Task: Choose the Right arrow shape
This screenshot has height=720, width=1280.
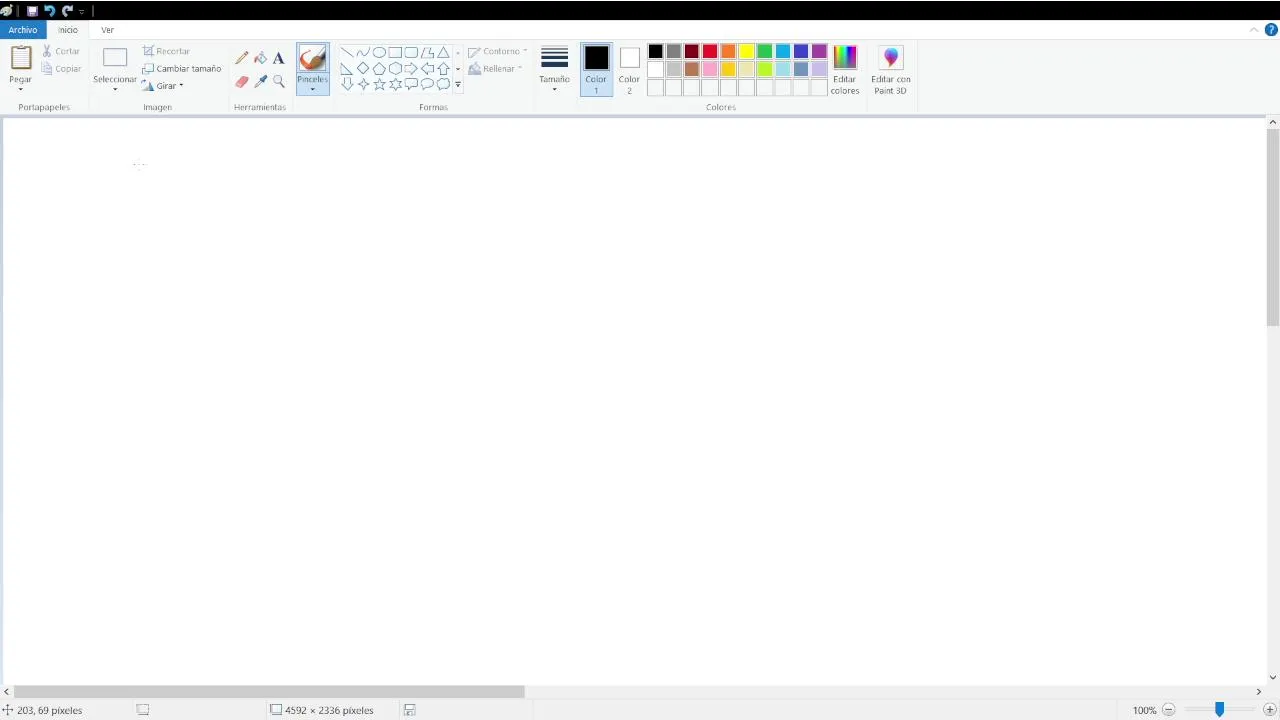Action: click(411, 68)
